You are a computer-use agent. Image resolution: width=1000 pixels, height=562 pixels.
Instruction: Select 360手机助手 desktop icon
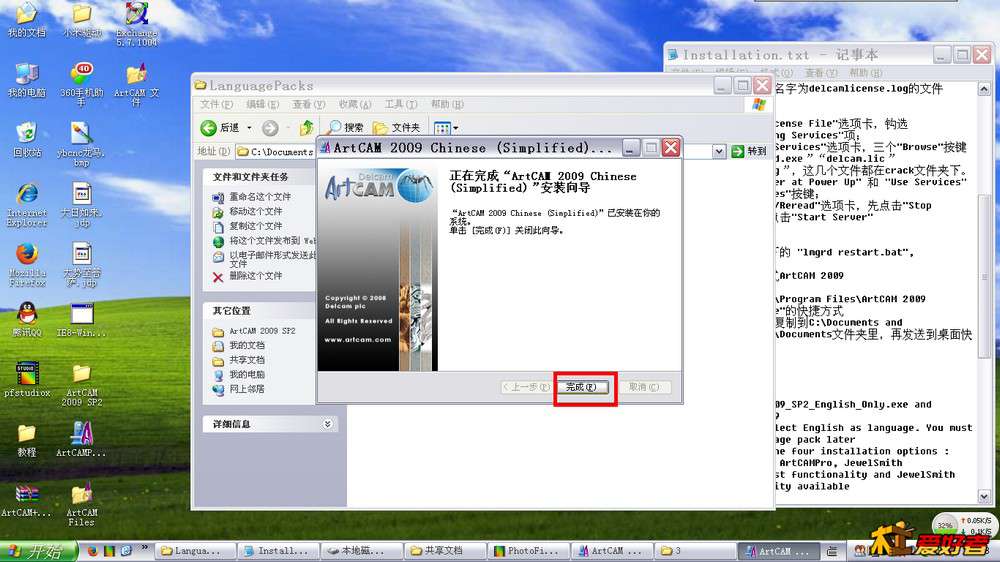[82, 84]
